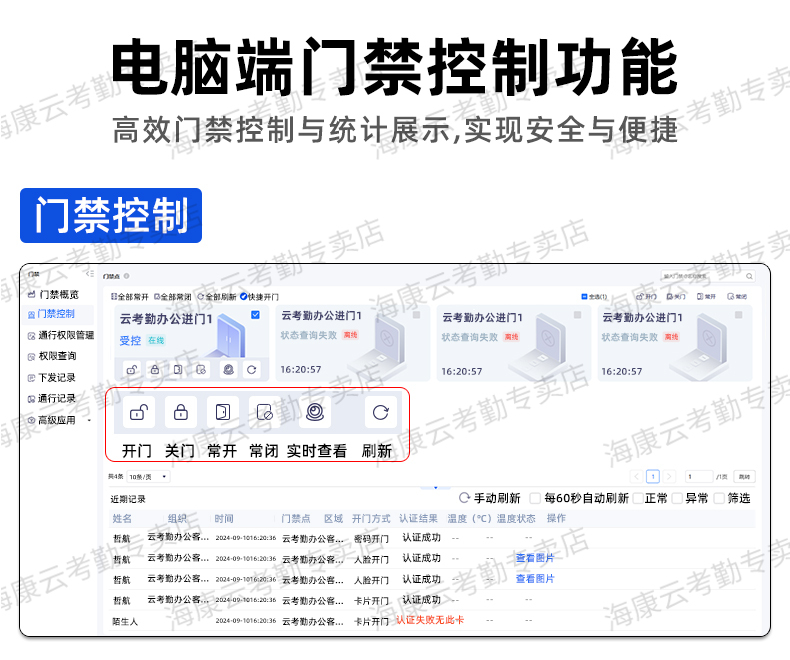Image resolution: width=790 pixels, height=660 pixels.
Task: Open 通行权限管理 in the sidebar
Action: pos(60,335)
